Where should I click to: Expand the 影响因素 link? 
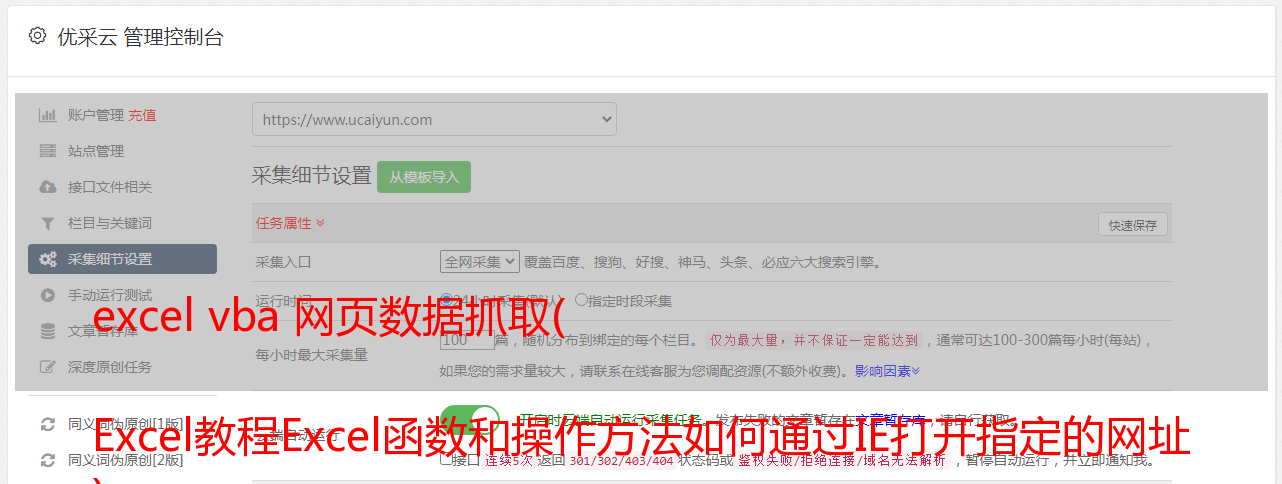(888, 371)
